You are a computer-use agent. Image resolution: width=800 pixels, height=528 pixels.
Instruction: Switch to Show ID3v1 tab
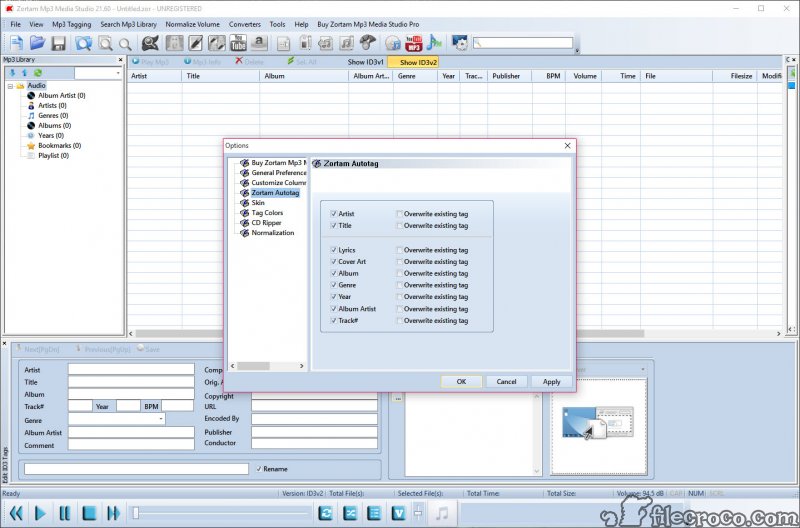365,62
